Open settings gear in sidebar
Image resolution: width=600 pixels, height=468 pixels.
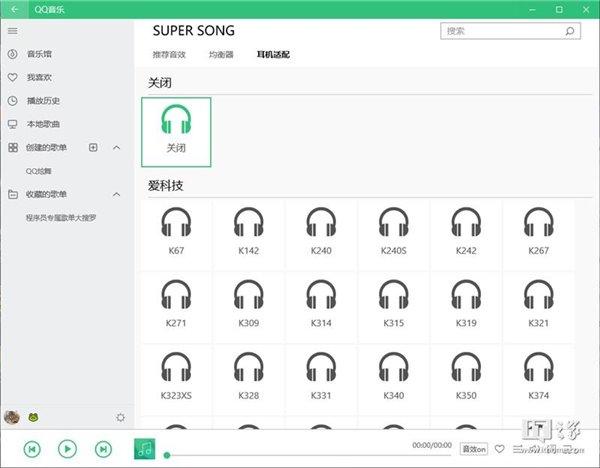[121, 417]
